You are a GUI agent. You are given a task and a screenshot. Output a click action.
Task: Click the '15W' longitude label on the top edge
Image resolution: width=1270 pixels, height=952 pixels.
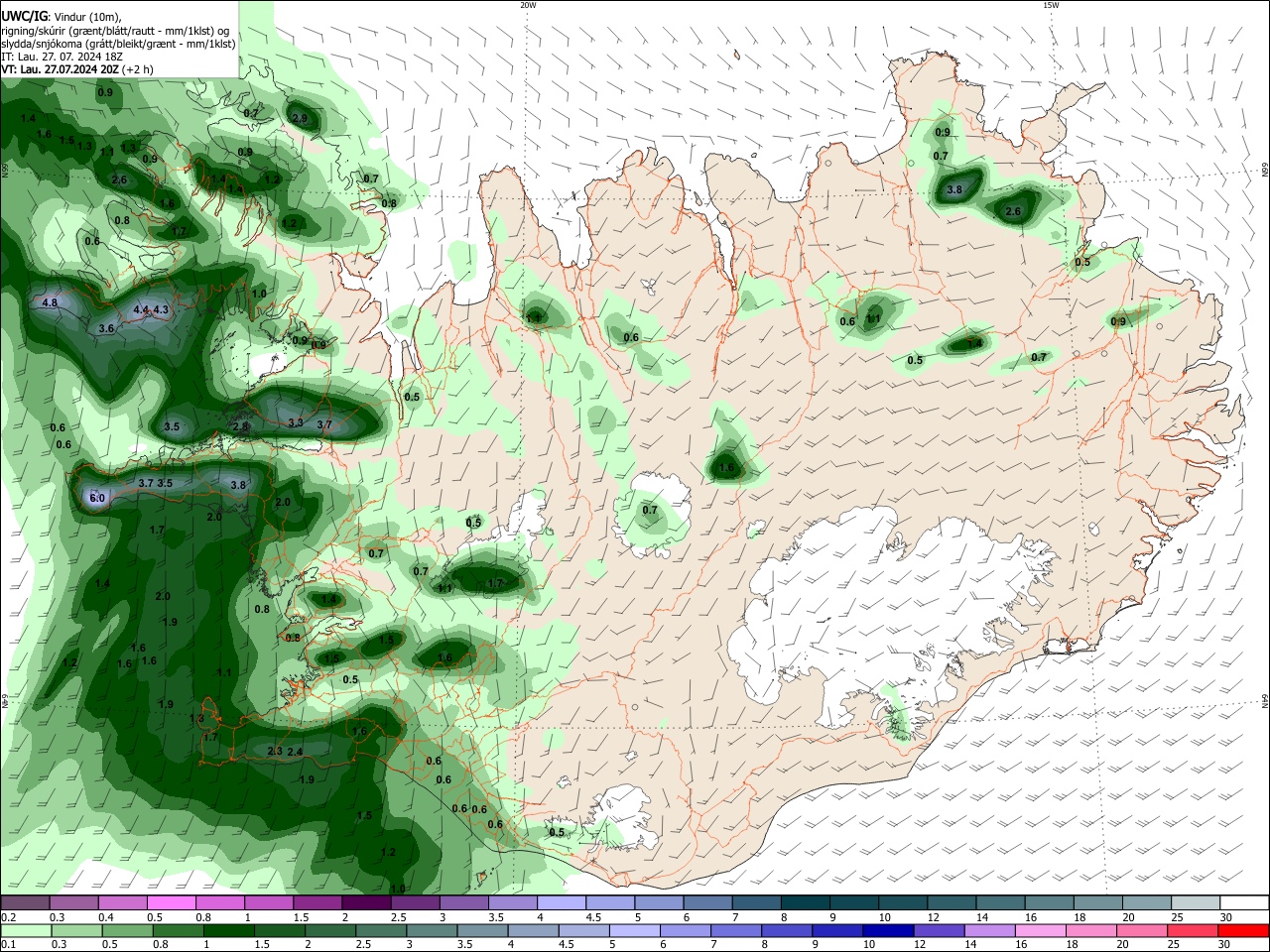1051,5
